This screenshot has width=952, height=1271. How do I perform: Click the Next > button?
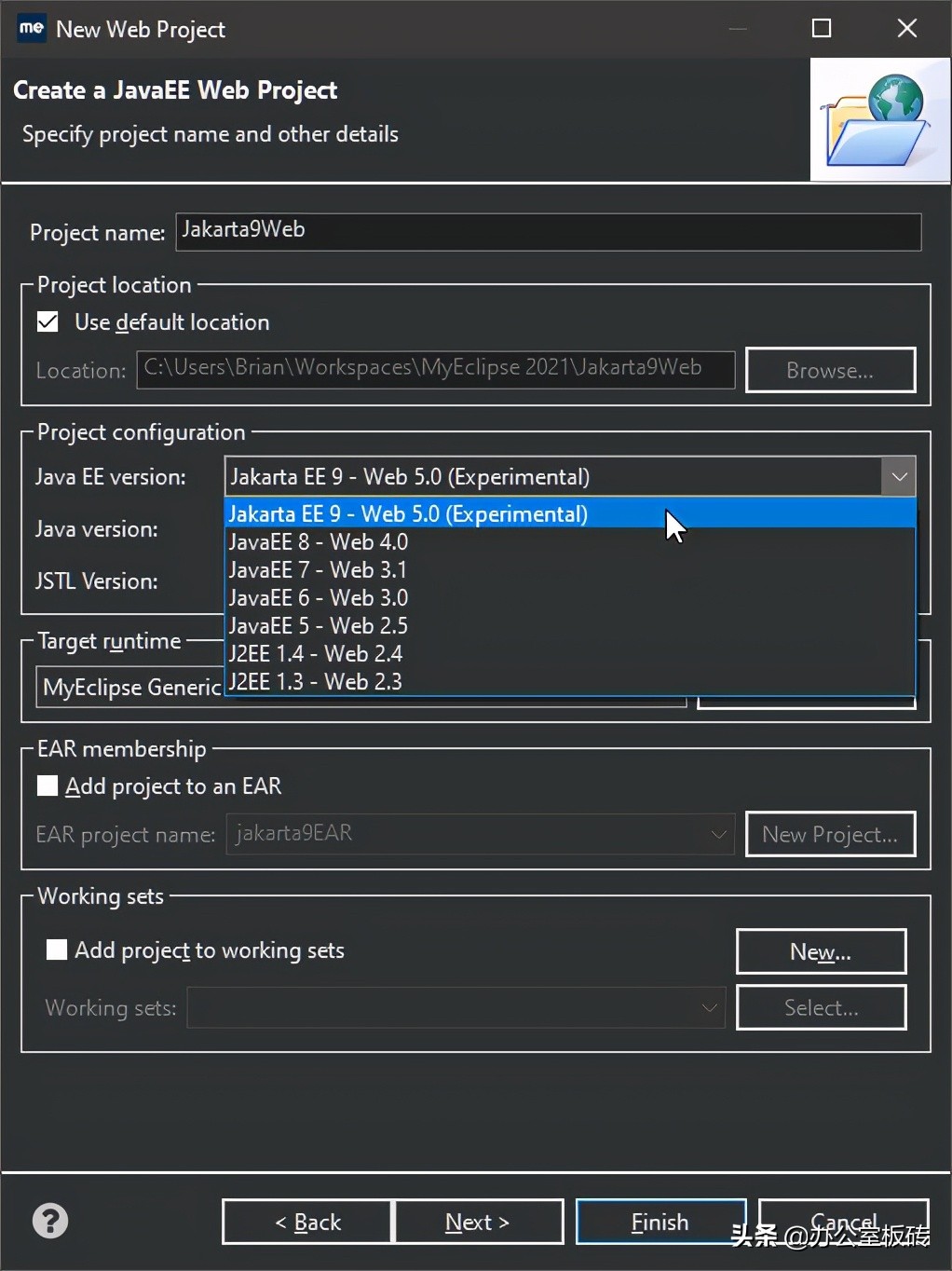tap(479, 1222)
